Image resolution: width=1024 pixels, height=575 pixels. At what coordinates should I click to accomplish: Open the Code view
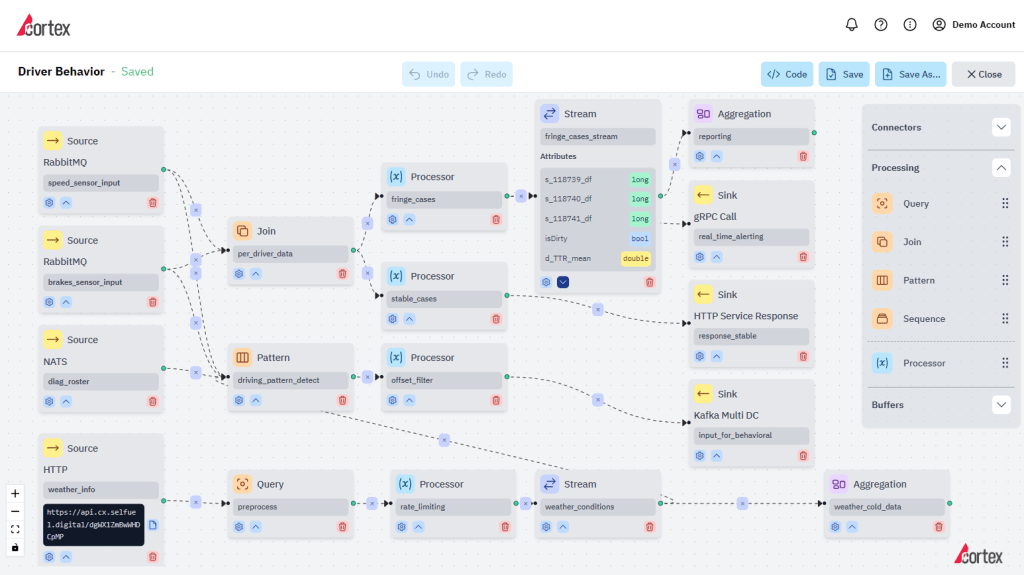pyautogui.click(x=786, y=74)
